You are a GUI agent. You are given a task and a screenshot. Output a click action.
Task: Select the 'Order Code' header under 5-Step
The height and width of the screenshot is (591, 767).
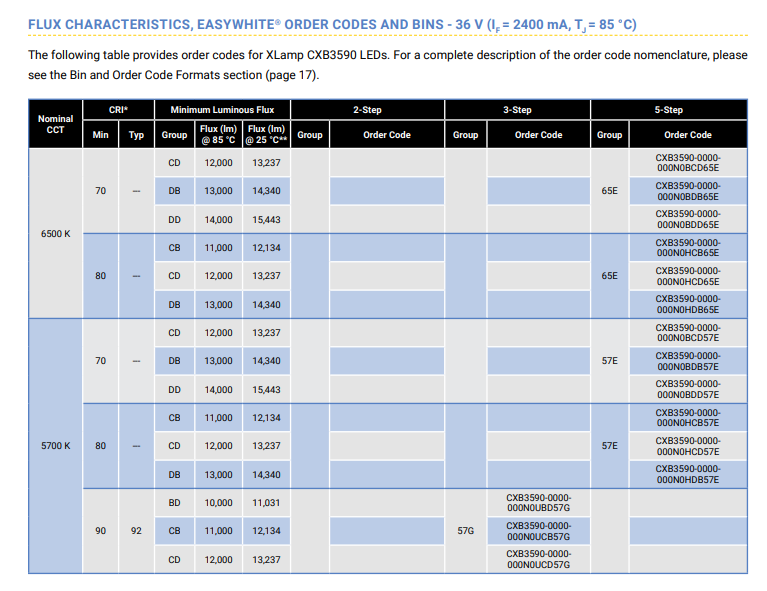pos(688,135)
